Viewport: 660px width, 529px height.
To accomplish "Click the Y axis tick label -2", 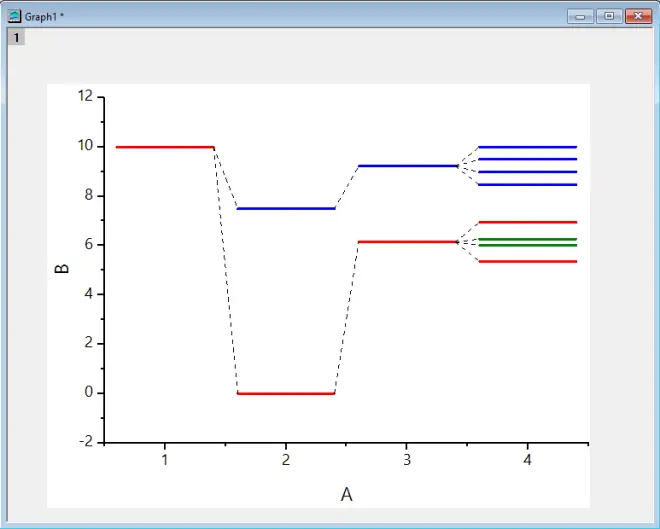I will 86,441.
